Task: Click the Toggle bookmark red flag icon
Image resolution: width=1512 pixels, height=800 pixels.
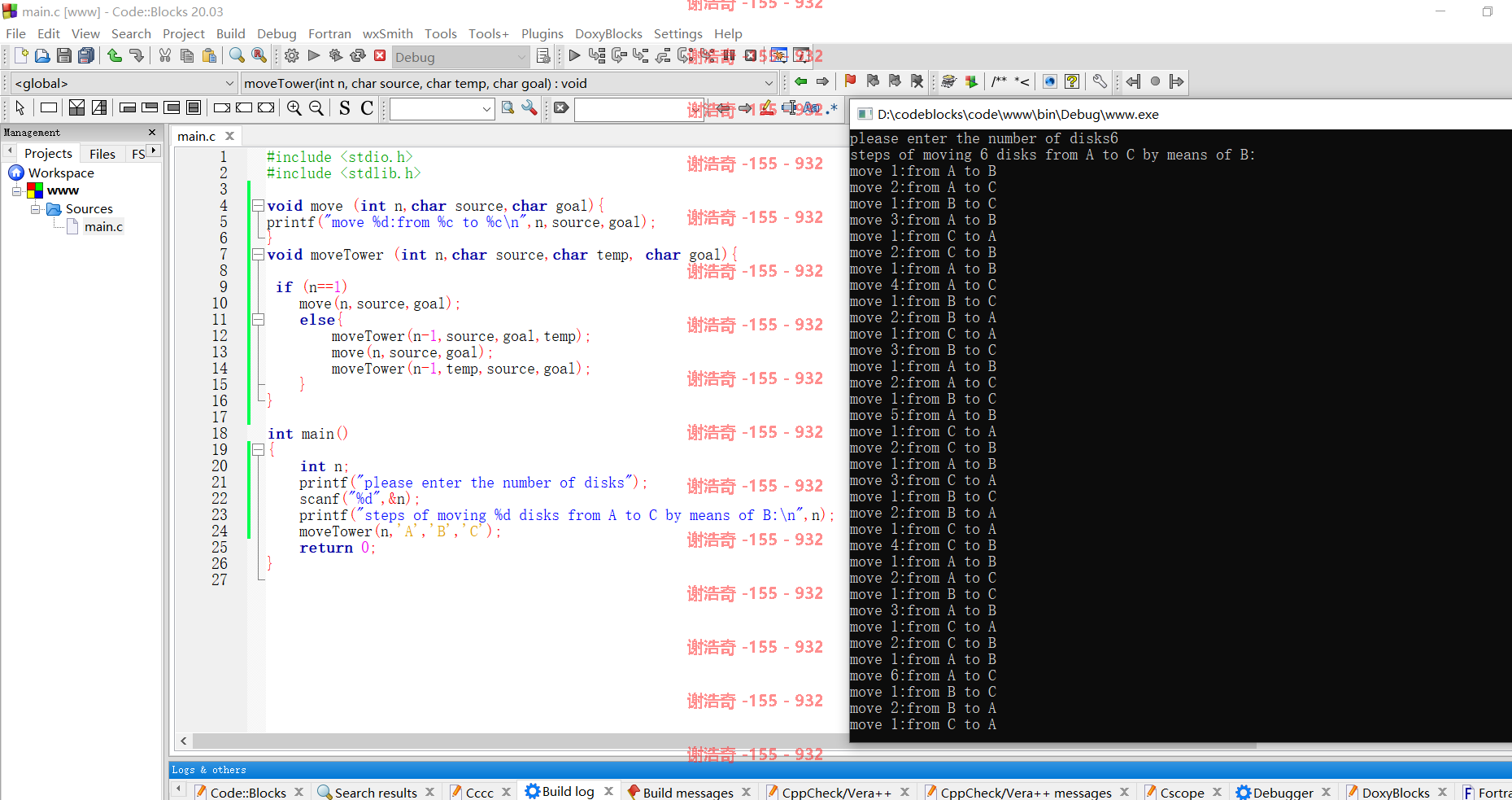Action: click(x=850, y=81)
